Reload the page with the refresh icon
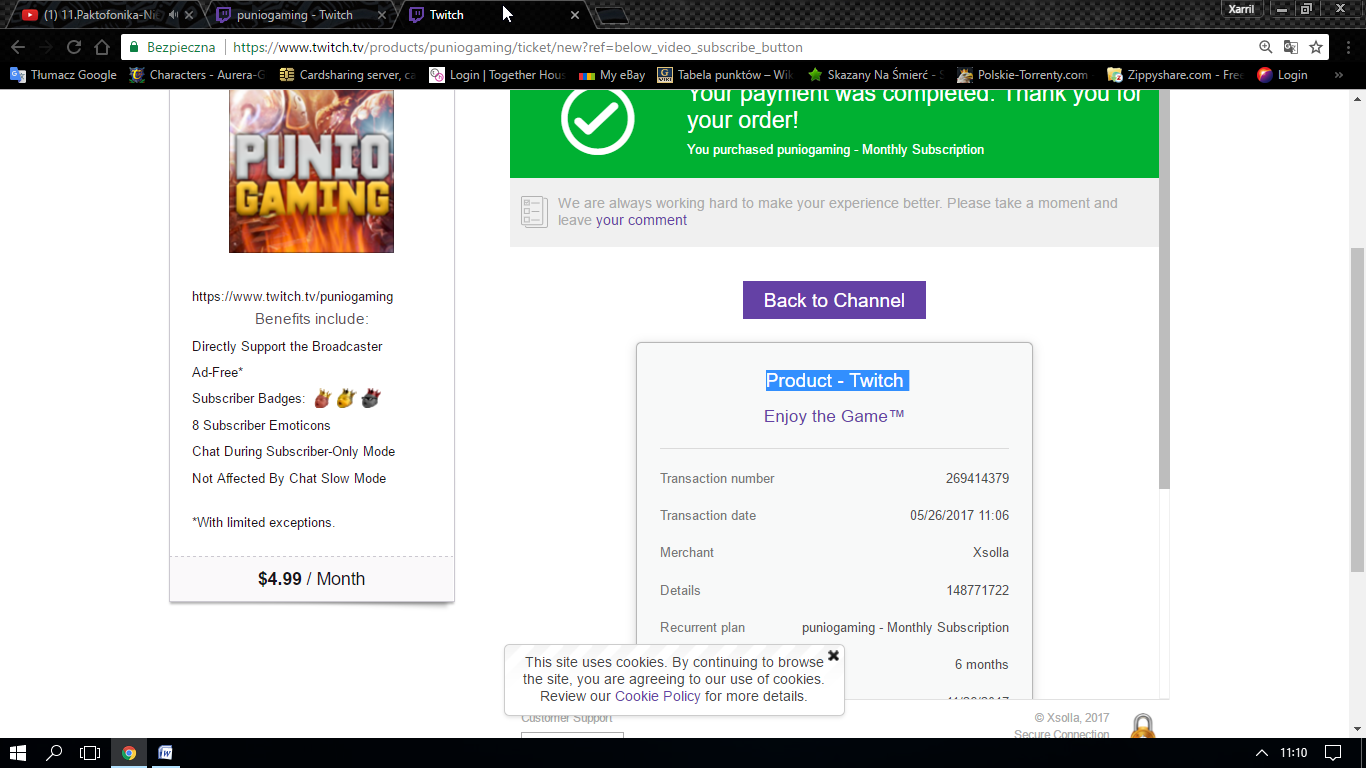The height and width of the screenshot is (768, 1366). point(73,47)
